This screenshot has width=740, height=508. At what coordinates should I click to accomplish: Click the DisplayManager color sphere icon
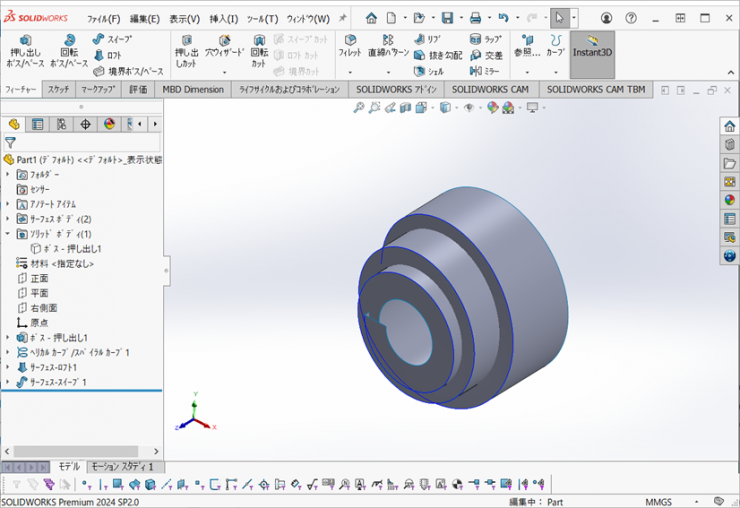click(109, 124)
